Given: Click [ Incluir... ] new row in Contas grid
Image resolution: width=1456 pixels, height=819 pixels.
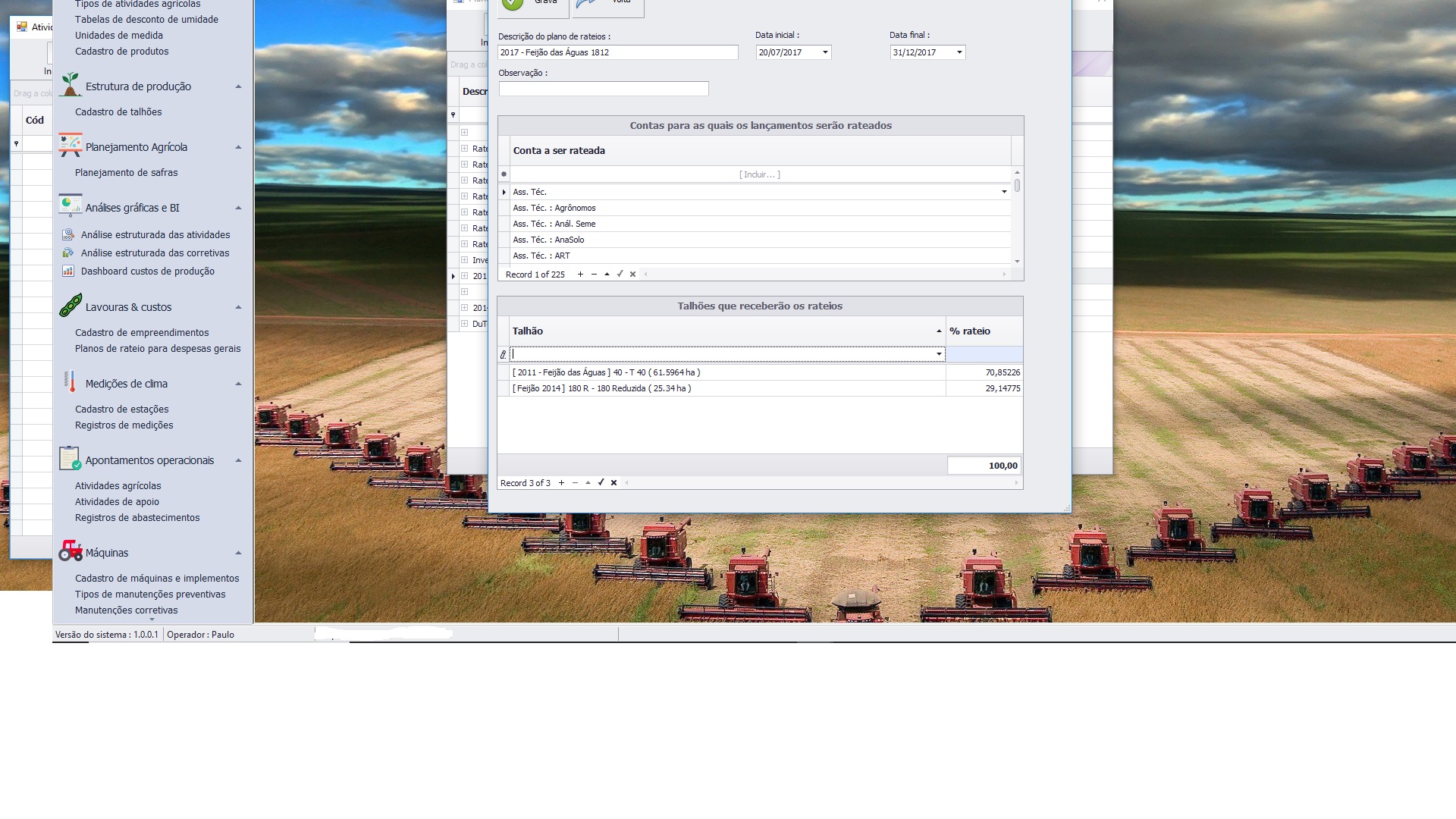Looking at the screenshot, I should [760, 174].
